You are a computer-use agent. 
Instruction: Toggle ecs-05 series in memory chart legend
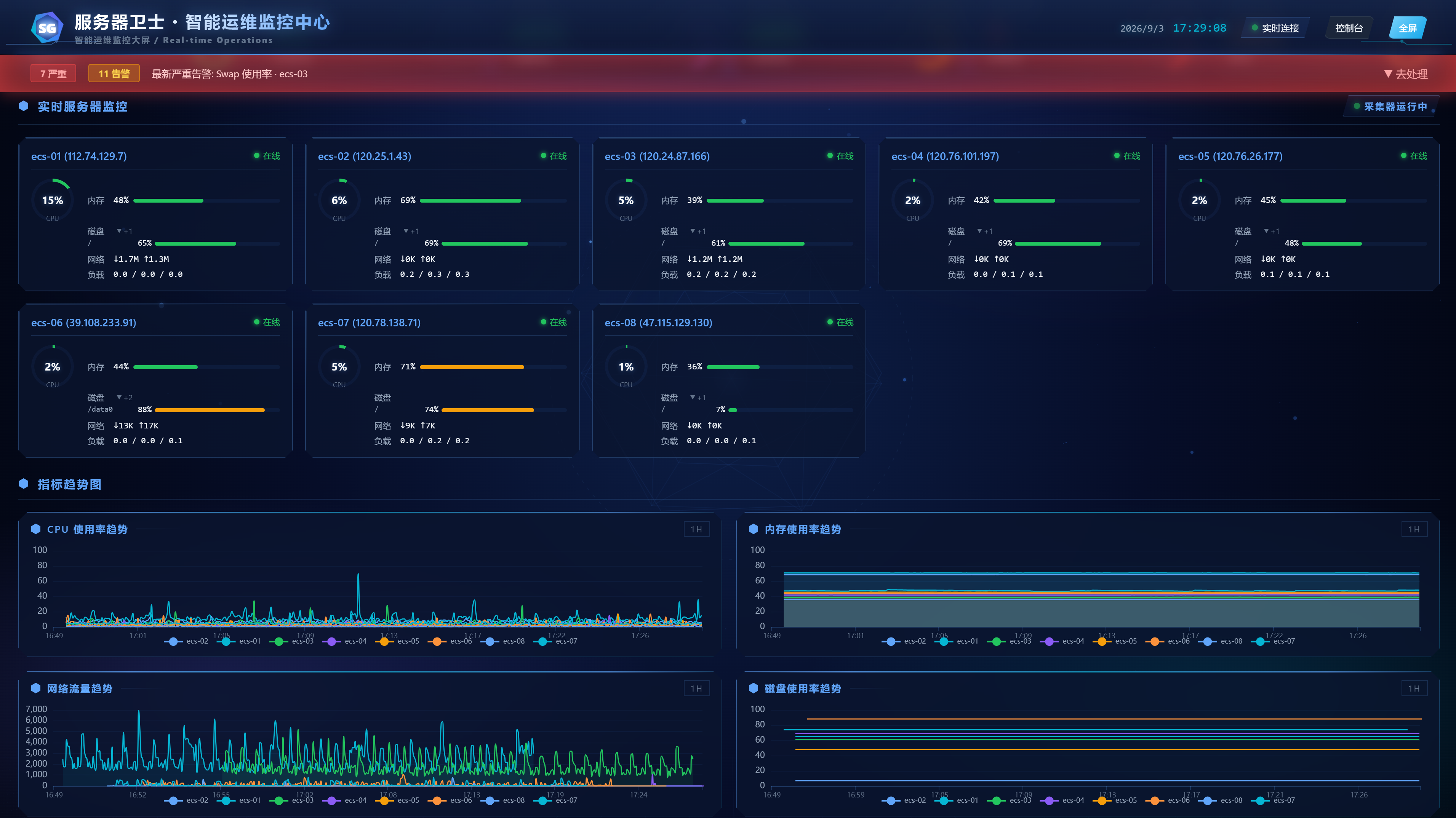pos(1115,641)
